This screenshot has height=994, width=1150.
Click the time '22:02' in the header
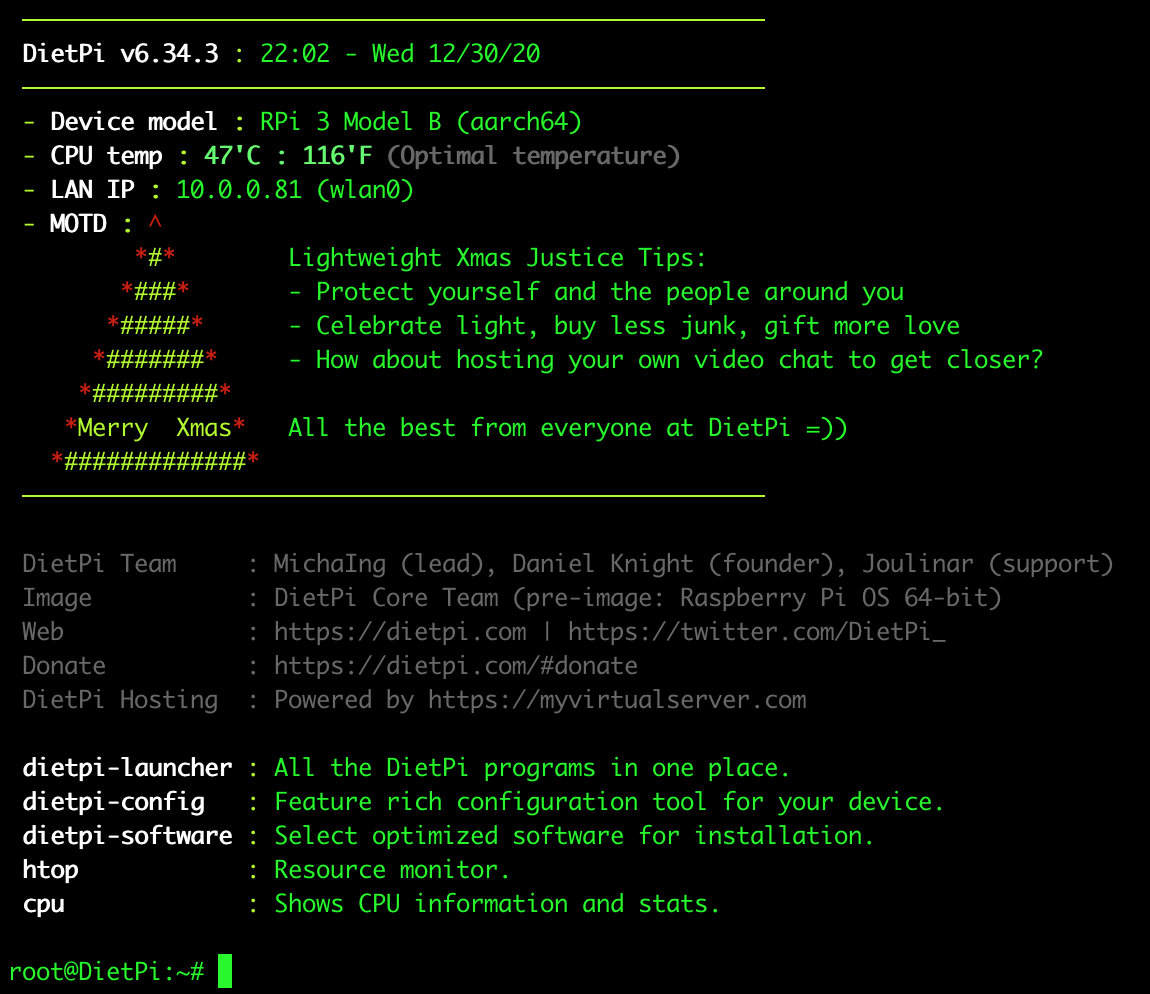pyautogui.click(x=295, y=54)
